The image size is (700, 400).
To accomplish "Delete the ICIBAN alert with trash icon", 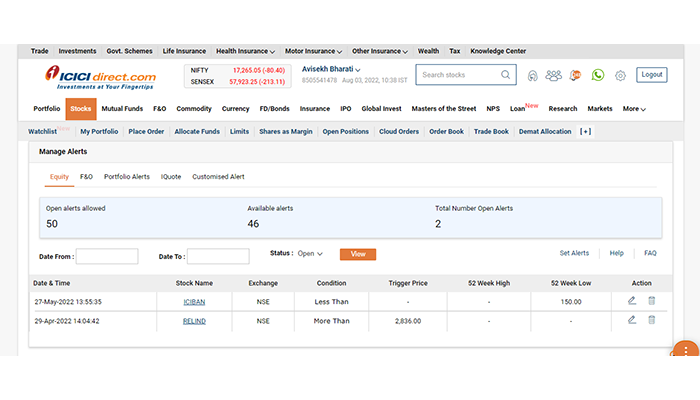I will [x=651, y=300].
